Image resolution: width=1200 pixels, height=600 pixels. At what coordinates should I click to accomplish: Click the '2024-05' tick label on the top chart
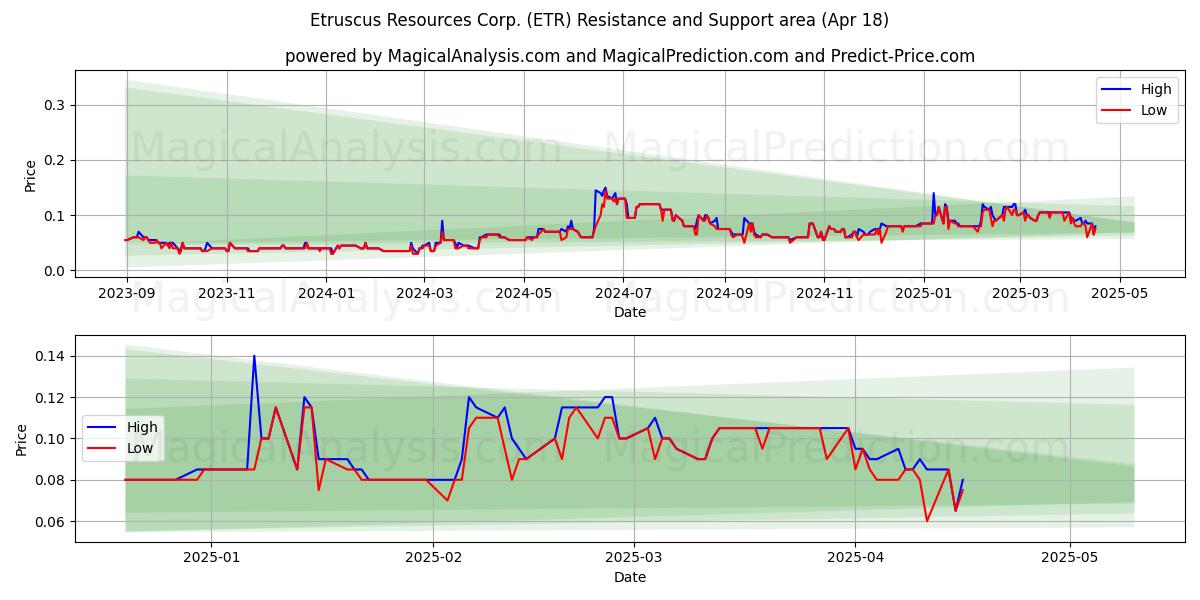524,293
